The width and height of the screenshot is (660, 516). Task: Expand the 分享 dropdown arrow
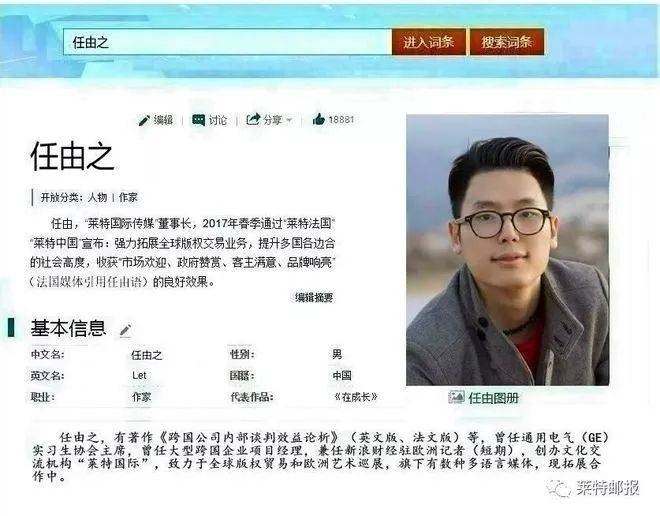[x=289, y=120]
